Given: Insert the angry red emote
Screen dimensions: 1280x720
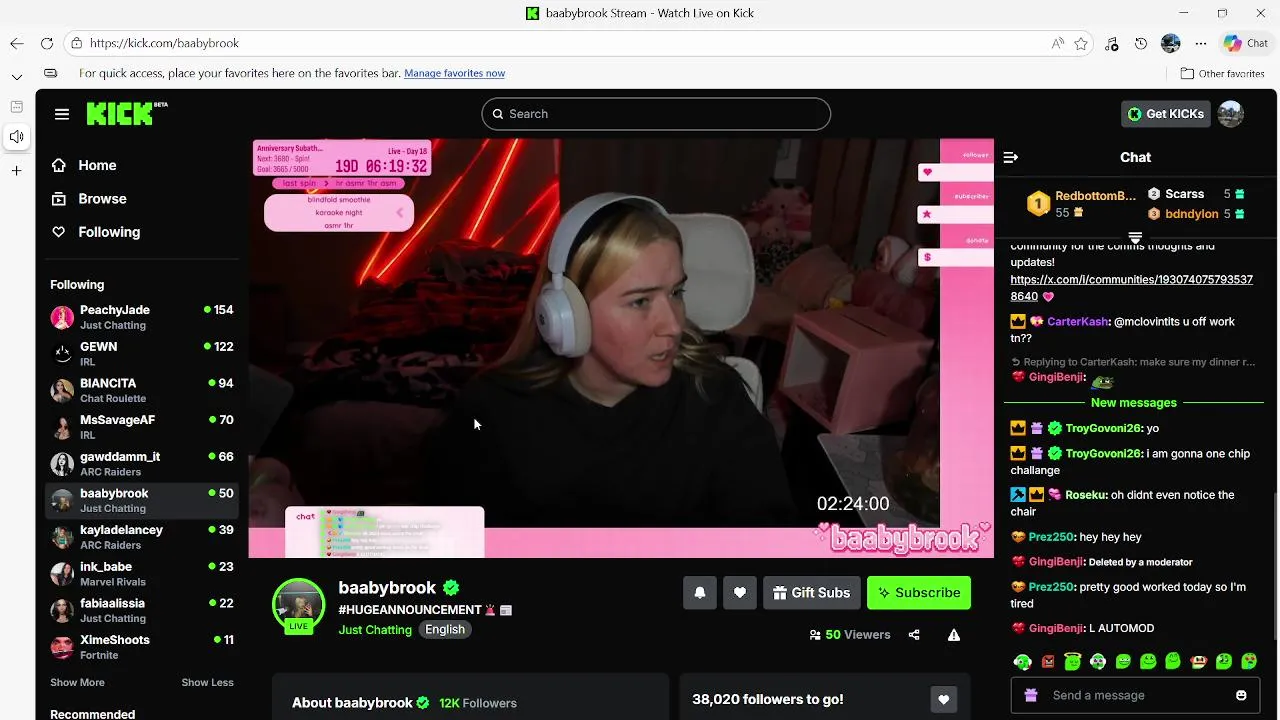Looking at the screenshot, I should (1048, 661).
